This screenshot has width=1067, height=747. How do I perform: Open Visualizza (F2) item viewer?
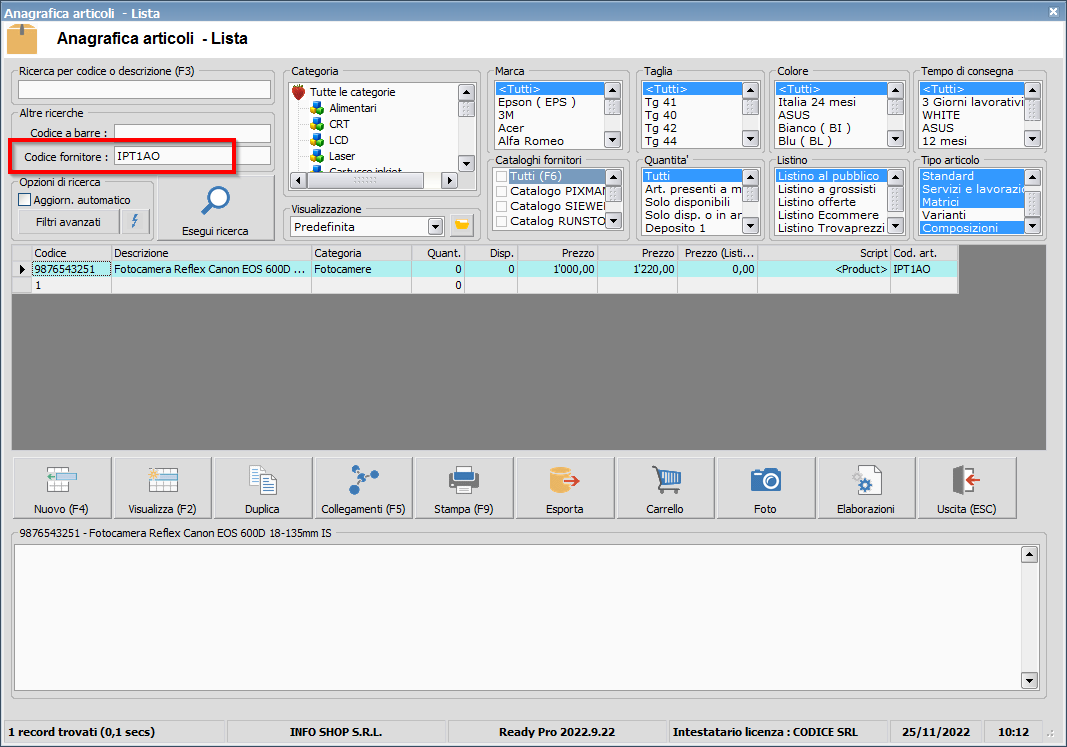click(163, 488)
